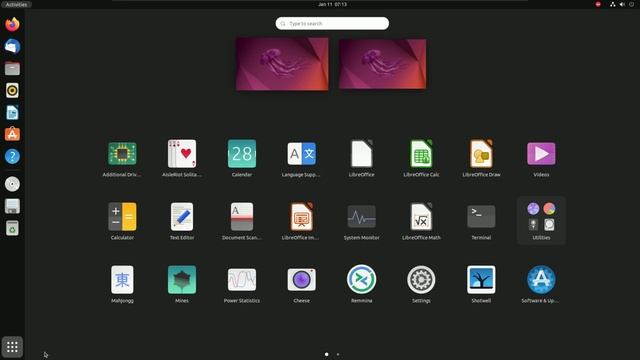Screen dimensions: 640x360
Task: Open LibreOffice Writer from the dock
Action: [x=12, y=112]
